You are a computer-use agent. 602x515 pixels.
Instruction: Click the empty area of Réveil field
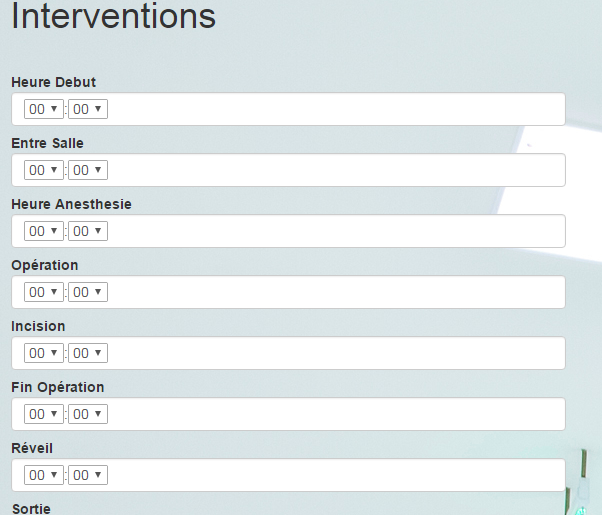330,475
